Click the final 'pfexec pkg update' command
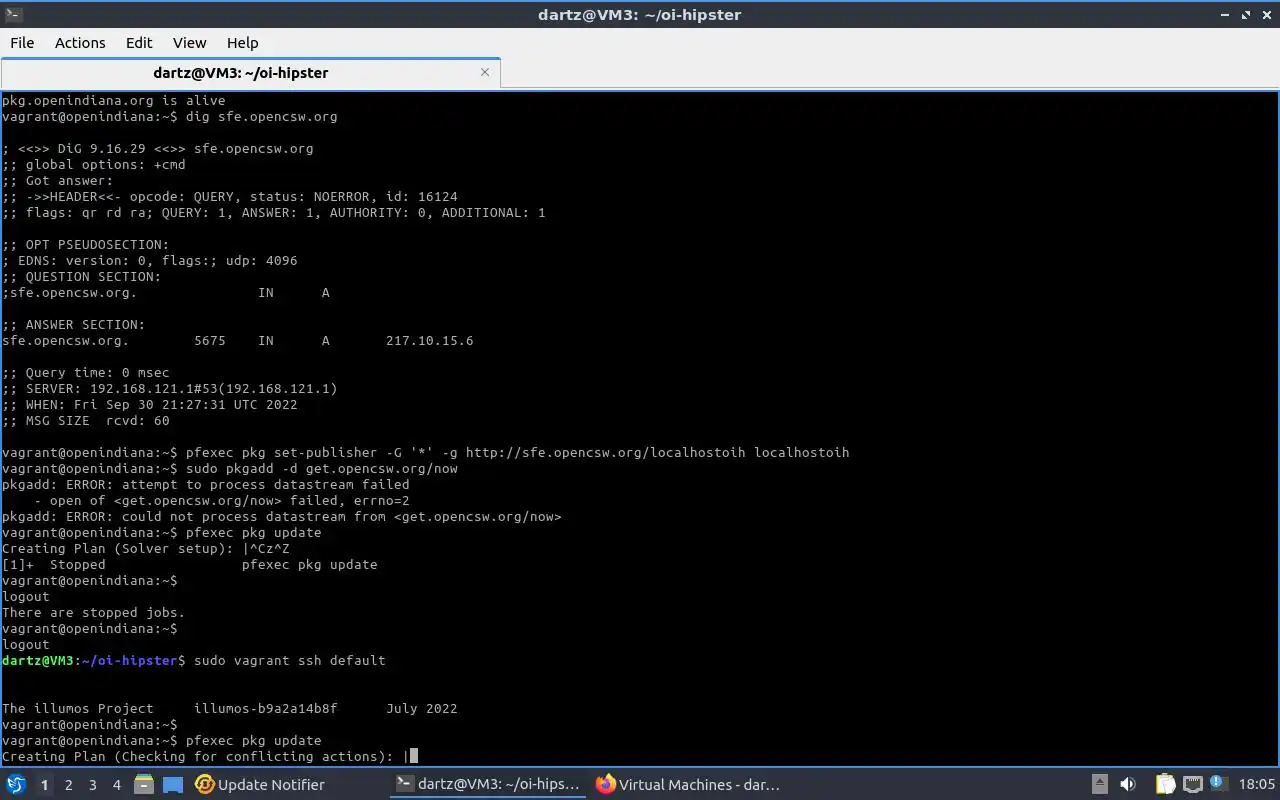Screen dimensions: 1280x800 tap(253, 740)
